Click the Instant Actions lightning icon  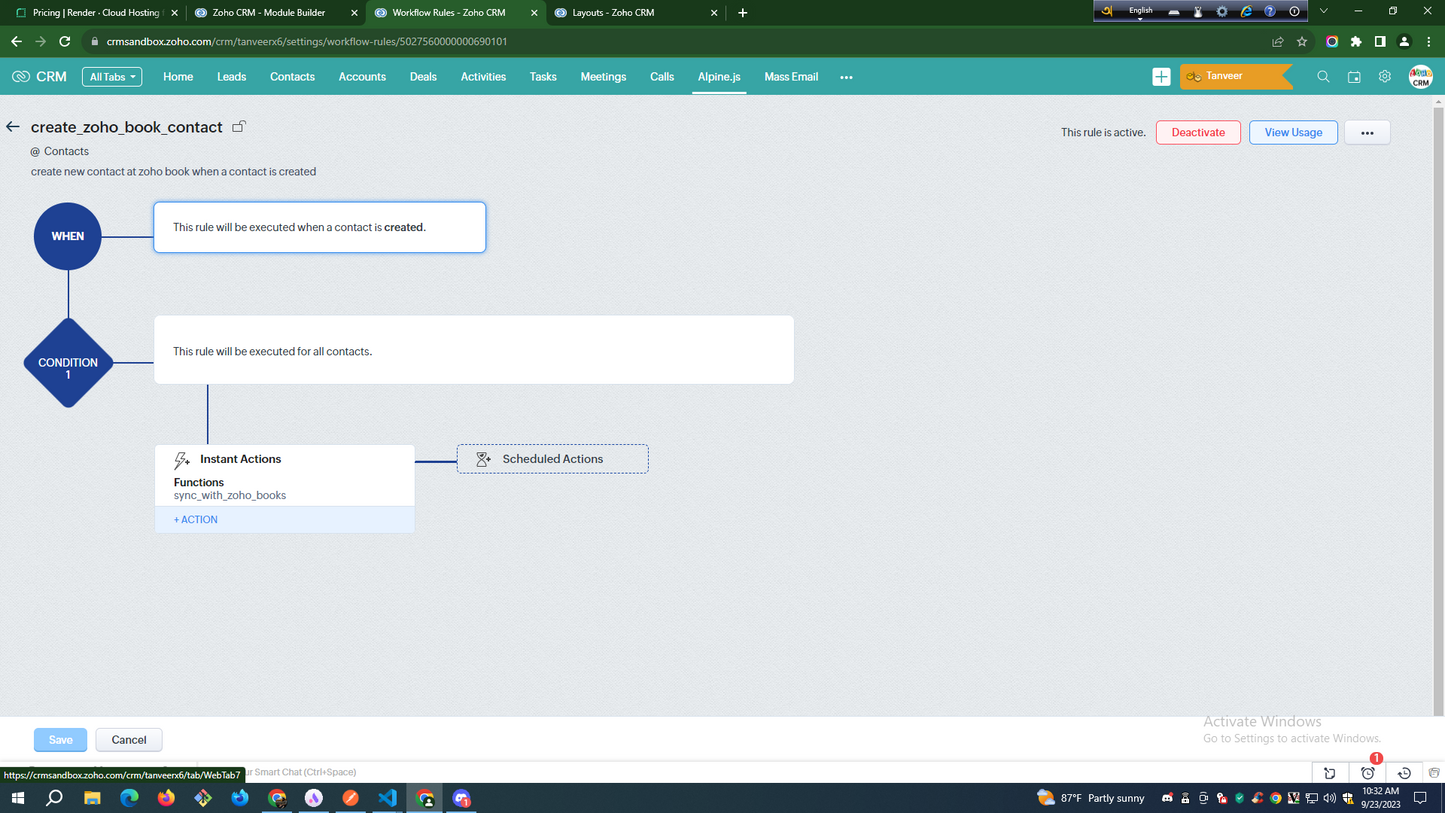pyautogui.click(x=182, y=460)
